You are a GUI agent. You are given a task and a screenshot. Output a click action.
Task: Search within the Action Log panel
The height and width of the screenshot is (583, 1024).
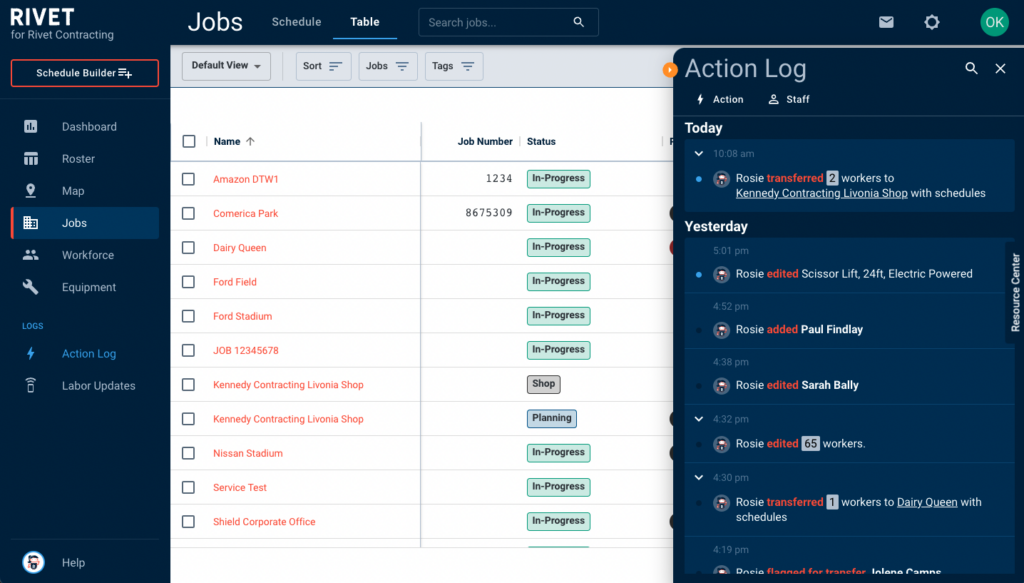(971, 69)
